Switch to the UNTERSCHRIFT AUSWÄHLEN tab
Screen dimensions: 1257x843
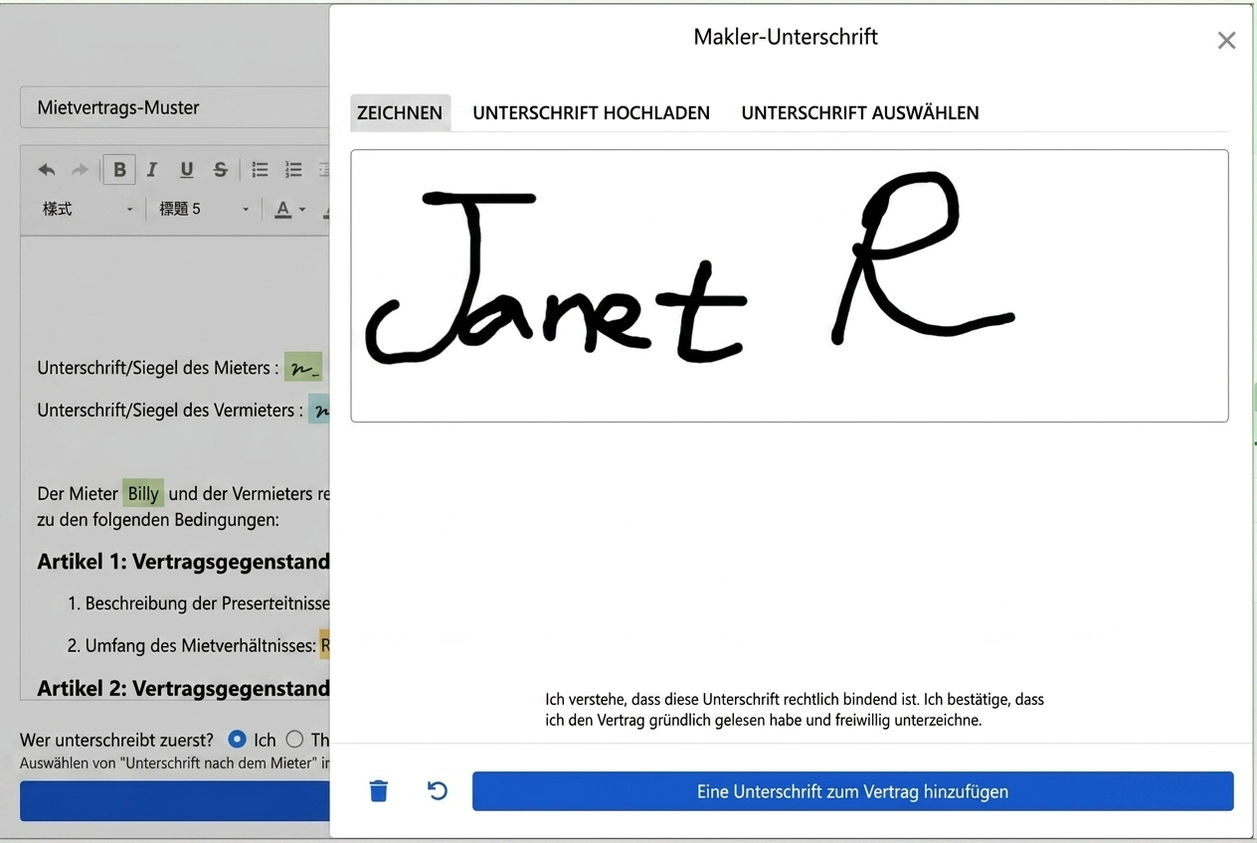[860, 113]
